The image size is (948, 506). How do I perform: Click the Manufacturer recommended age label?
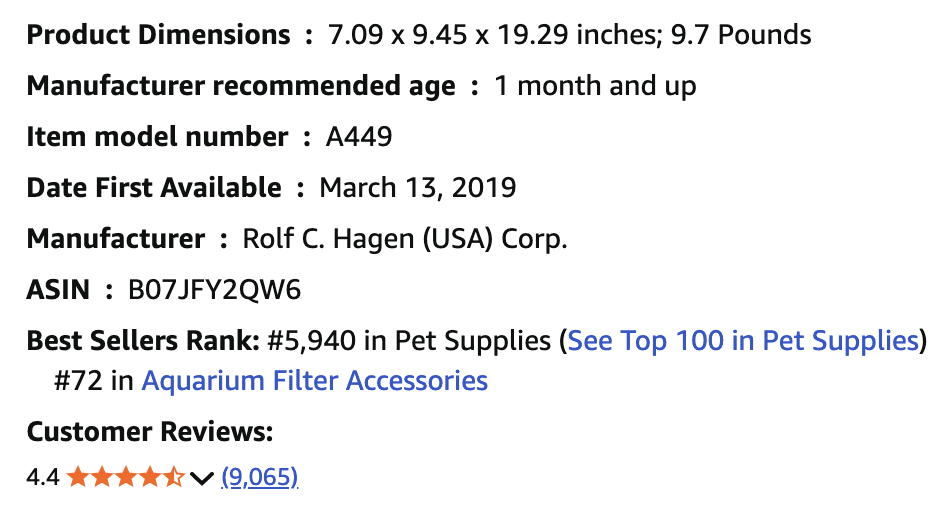(241, 86)
